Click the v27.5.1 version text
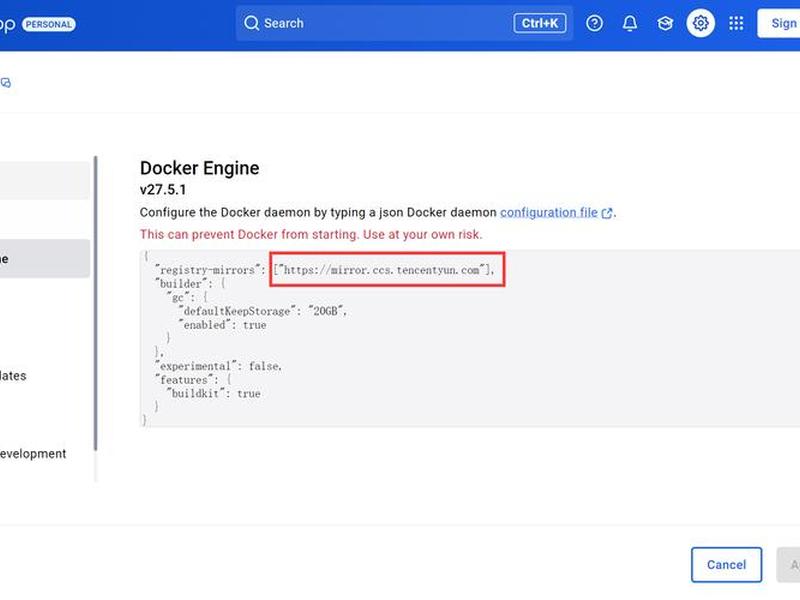Image resolution: width=800 pixels, height=600 pixels. 163,190
